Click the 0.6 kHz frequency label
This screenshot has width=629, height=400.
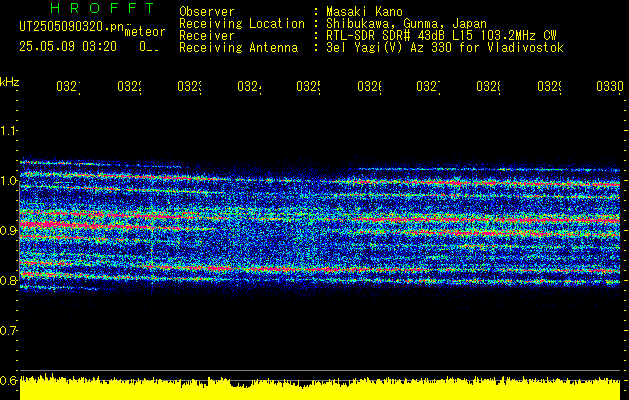[x=8, y=380]
